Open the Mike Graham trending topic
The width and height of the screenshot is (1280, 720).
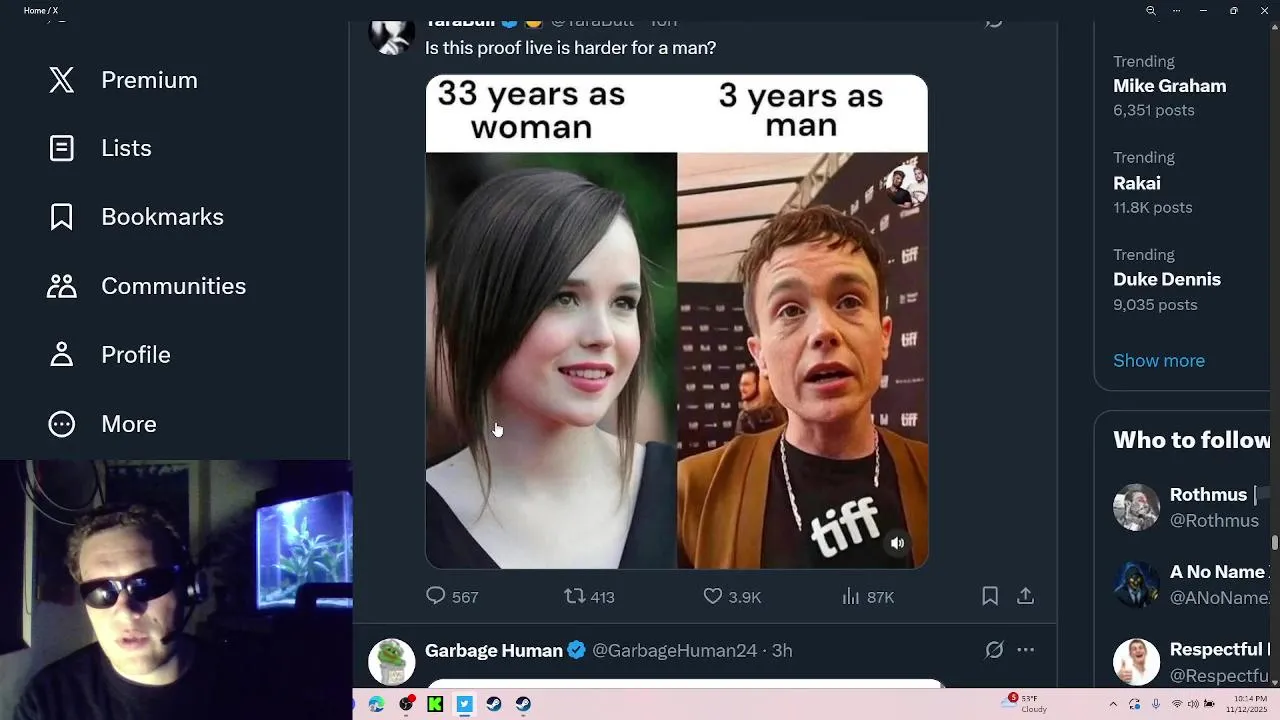point(1170,86)
